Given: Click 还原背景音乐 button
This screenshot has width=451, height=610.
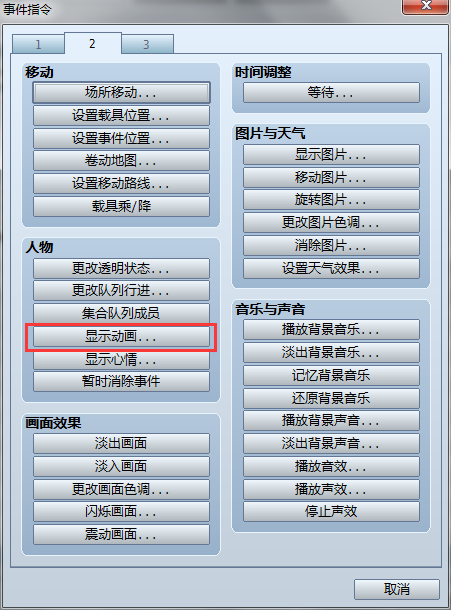Looking at the screenshot, I should pos(332,398).
